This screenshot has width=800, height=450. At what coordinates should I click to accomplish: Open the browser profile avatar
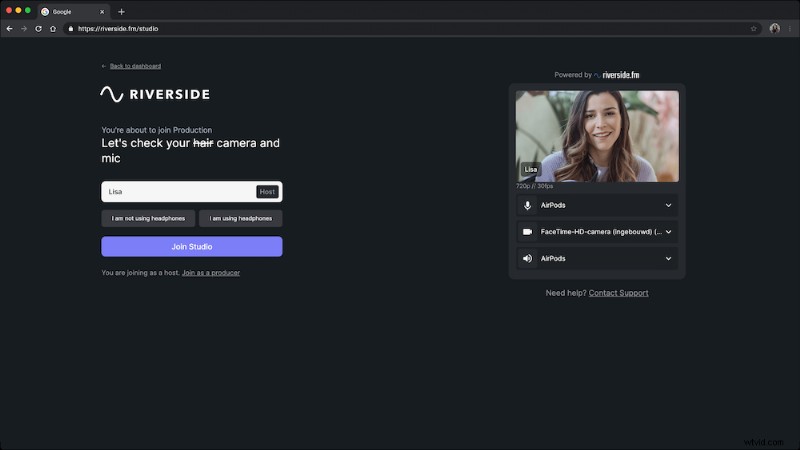coord(774,28)
